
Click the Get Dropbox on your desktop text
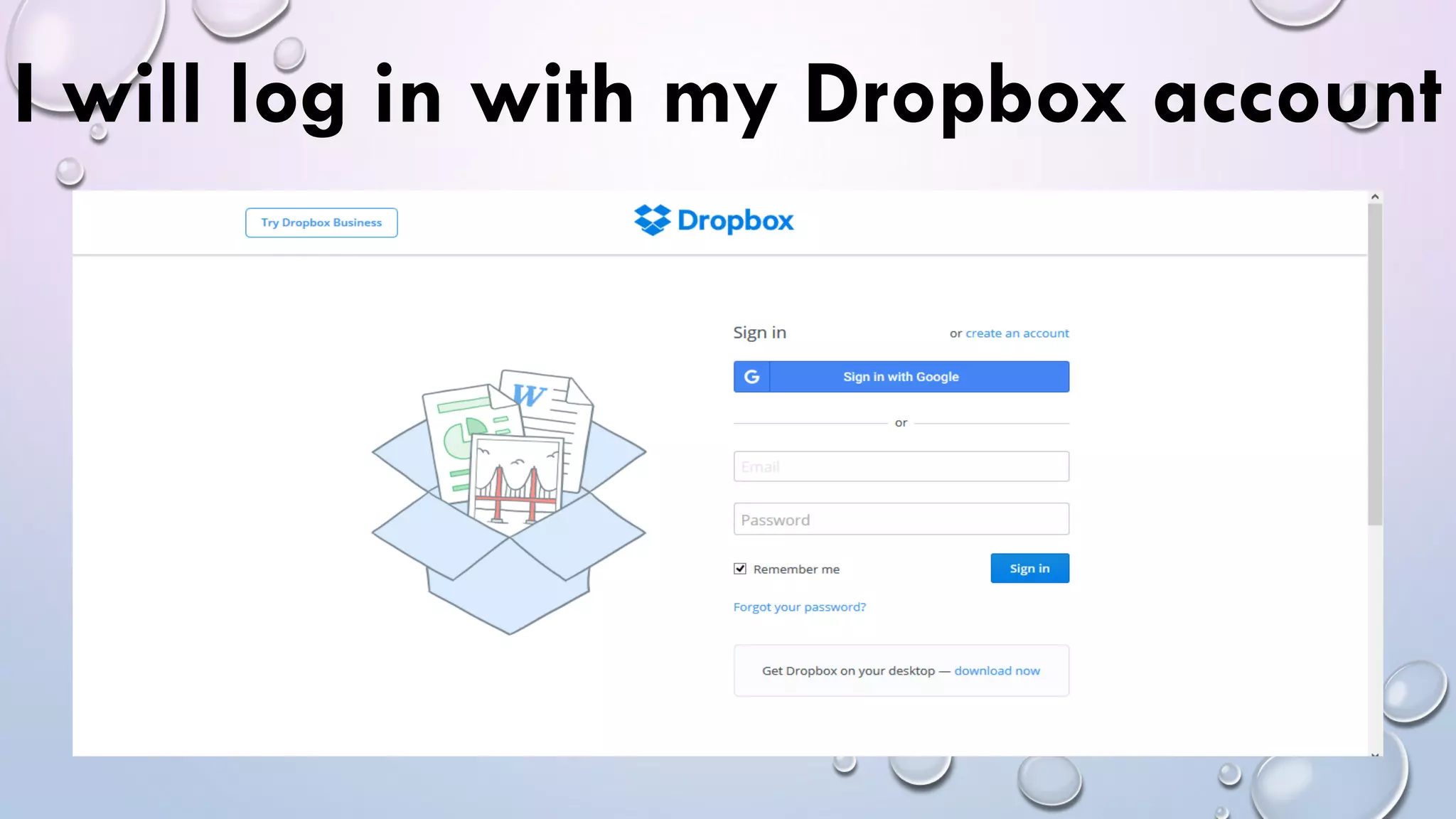[x=848, y=671]
